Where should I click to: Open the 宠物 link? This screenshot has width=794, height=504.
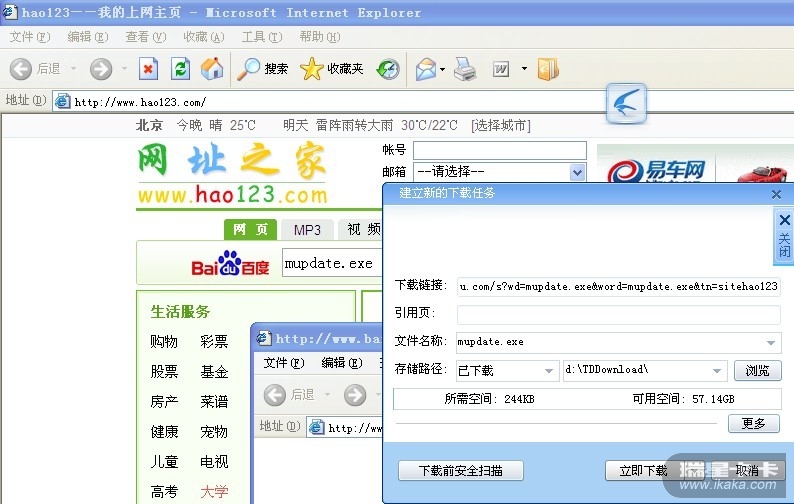pyautogui.click(x=214, y=432)
